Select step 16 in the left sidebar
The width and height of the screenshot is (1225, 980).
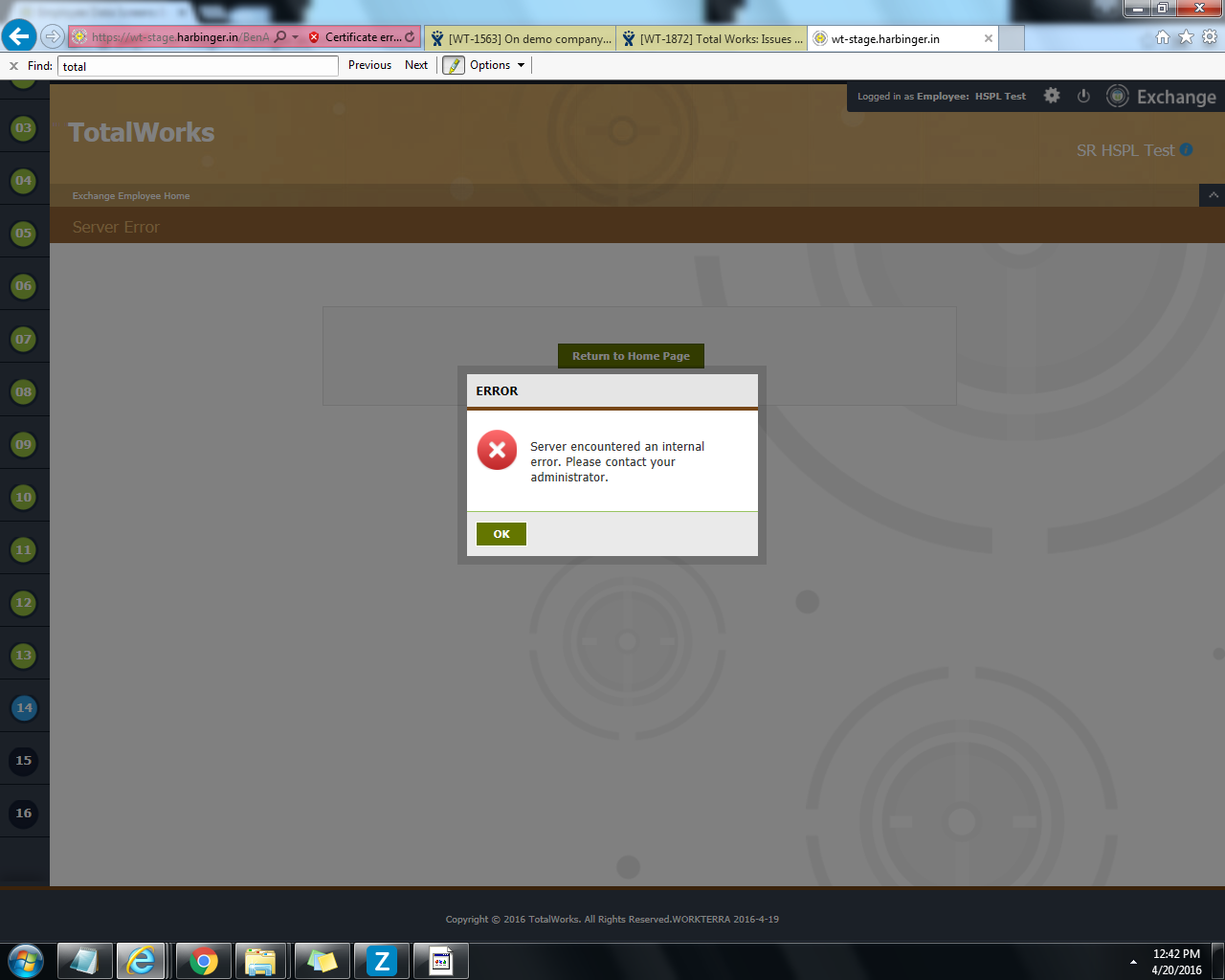point(24,813)
